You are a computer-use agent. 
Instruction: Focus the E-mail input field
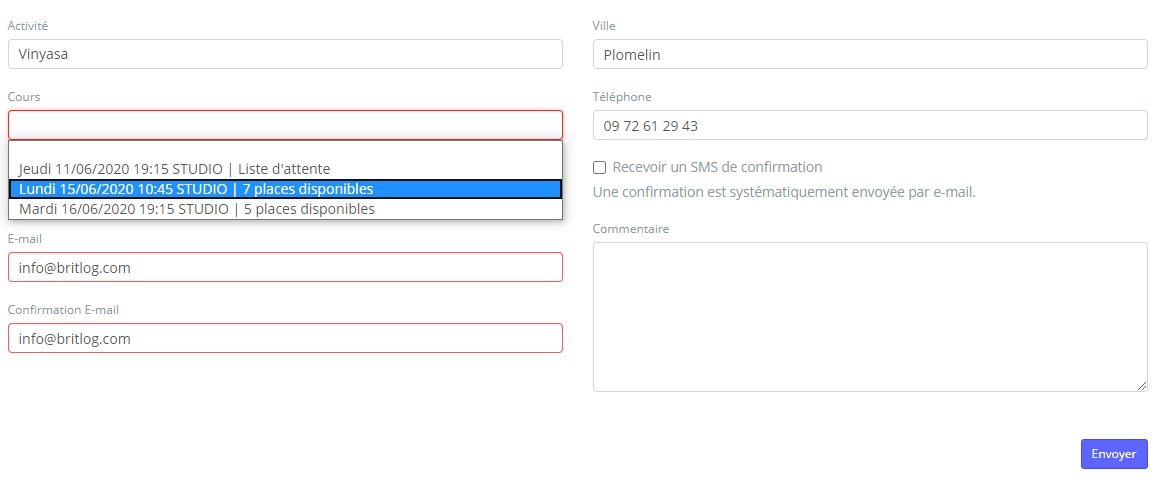(285, 267)
